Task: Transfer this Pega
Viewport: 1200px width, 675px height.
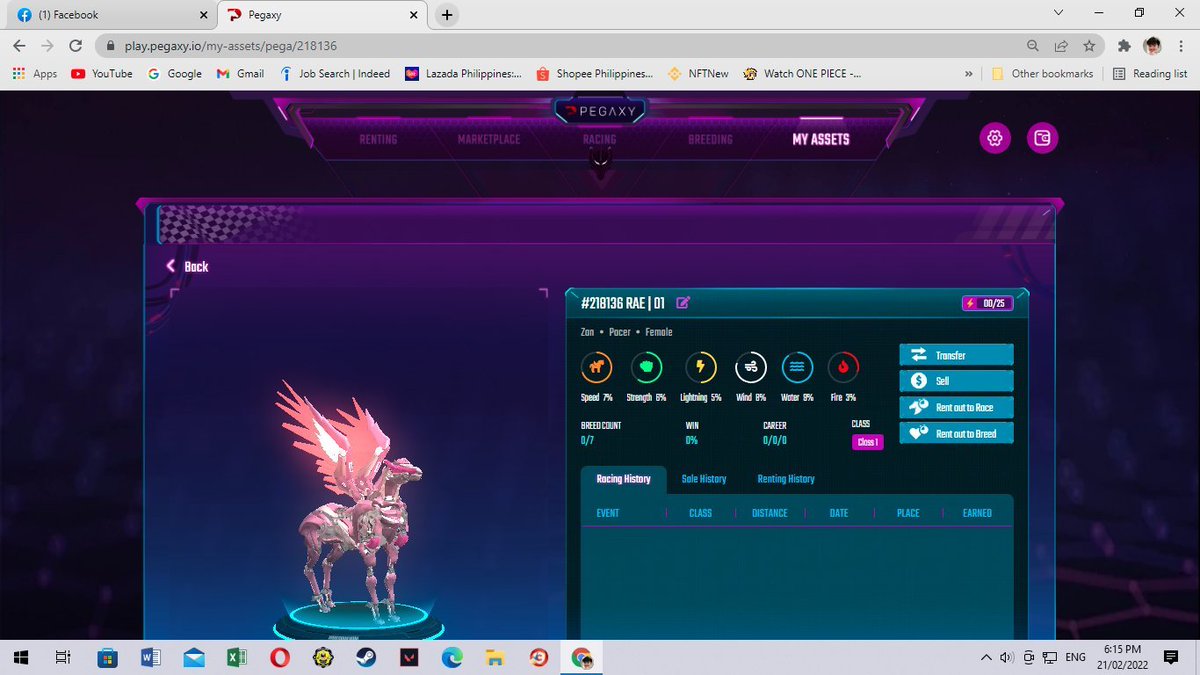Action: pyautogui.click(x=957, y=355)
